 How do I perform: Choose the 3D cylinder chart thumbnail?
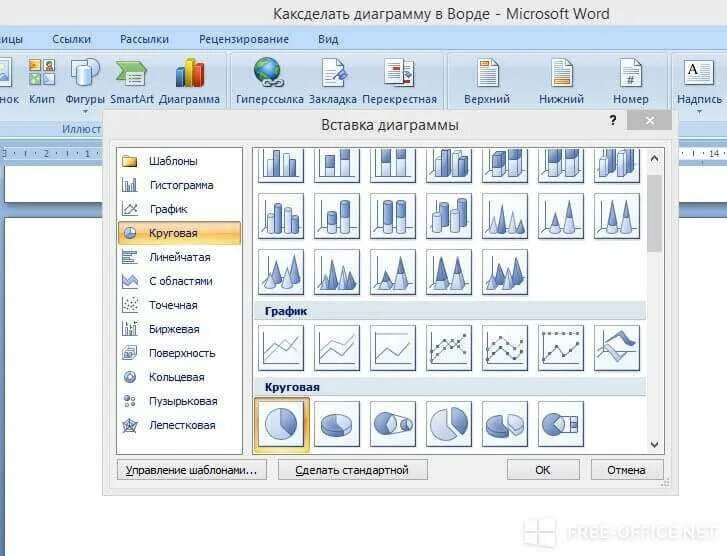[x=449, y=216]
